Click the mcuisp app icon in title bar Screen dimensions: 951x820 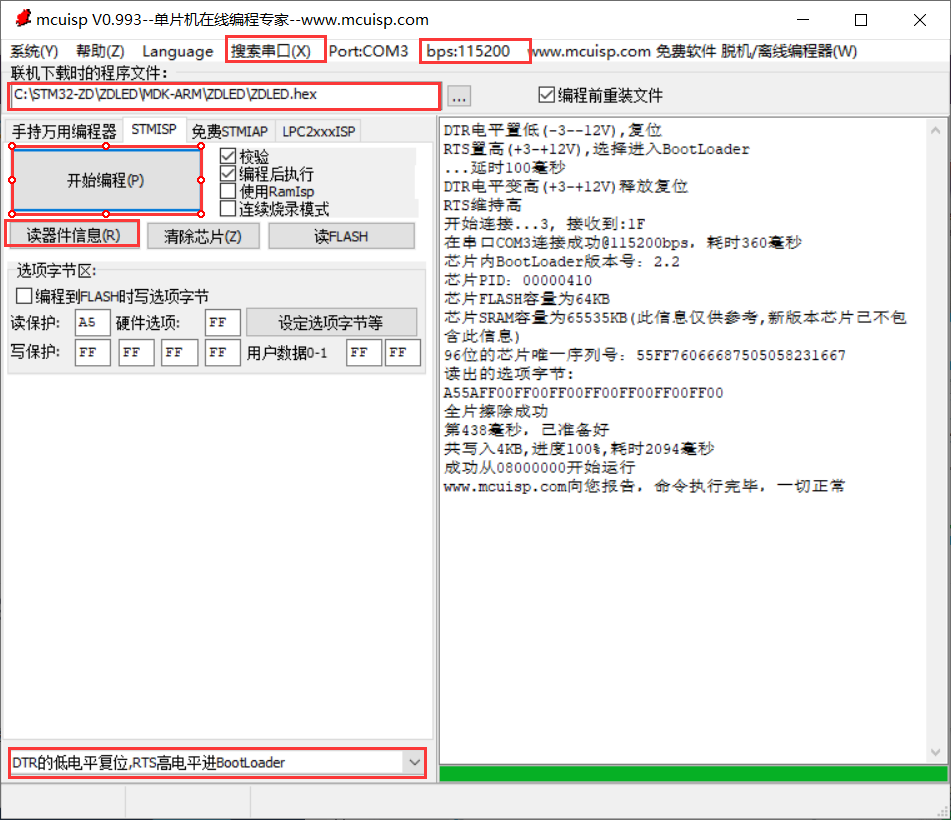23,18
